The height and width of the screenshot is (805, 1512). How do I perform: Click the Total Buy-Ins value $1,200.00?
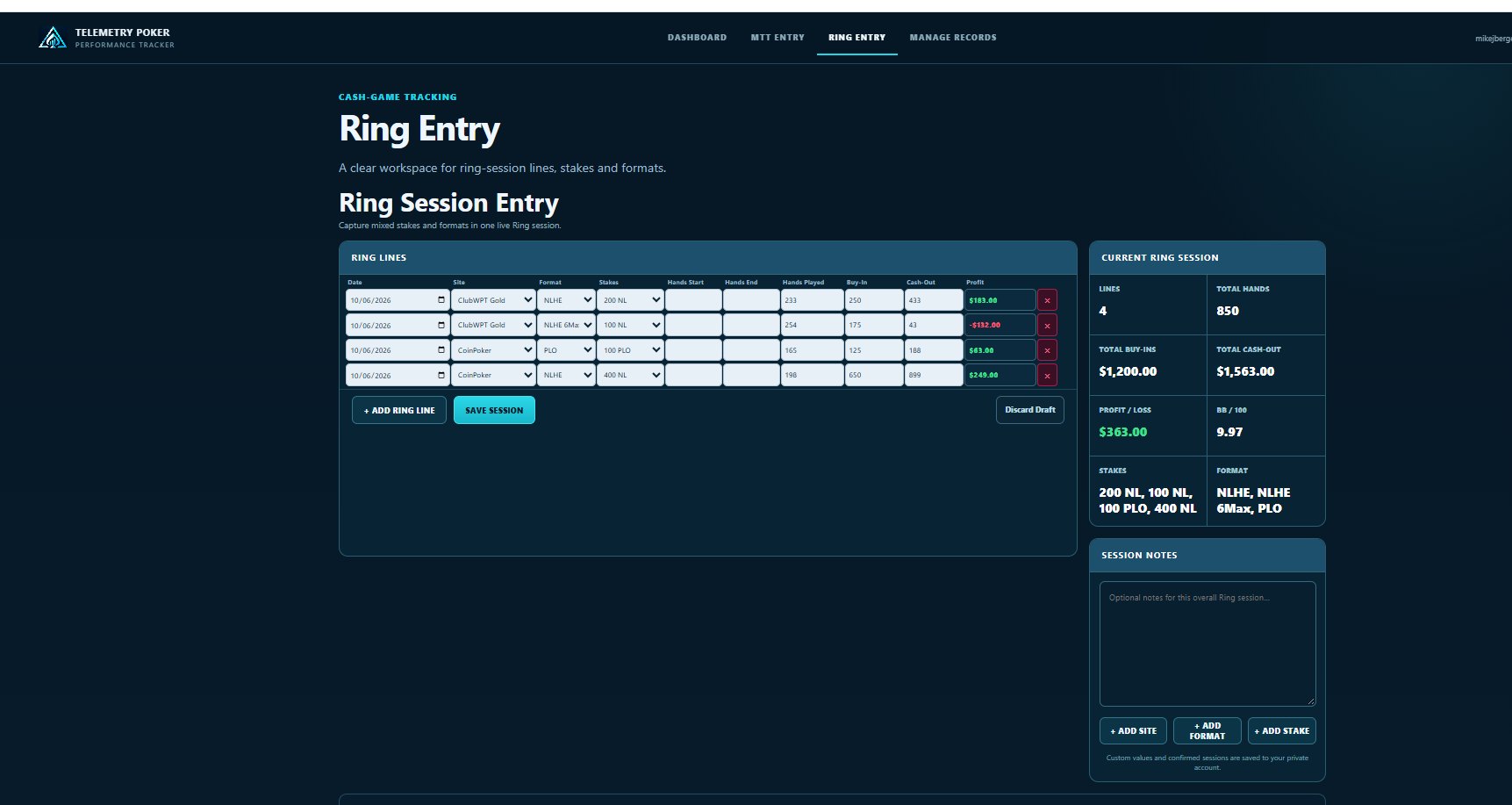tap(1128, 371)
